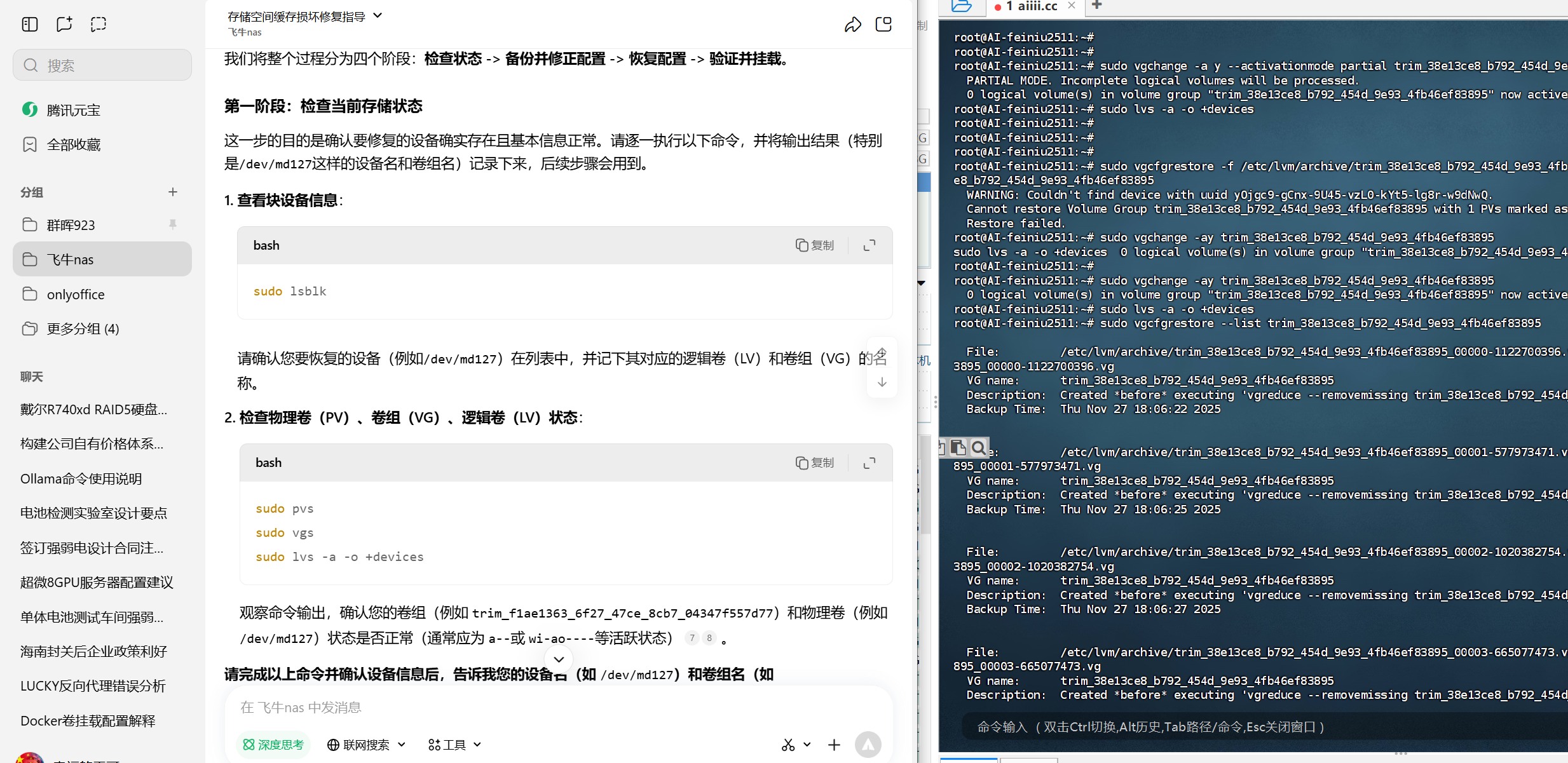This screenshot has height=763, width=1568.
Task: Share the current conversation
Action: 854,24
